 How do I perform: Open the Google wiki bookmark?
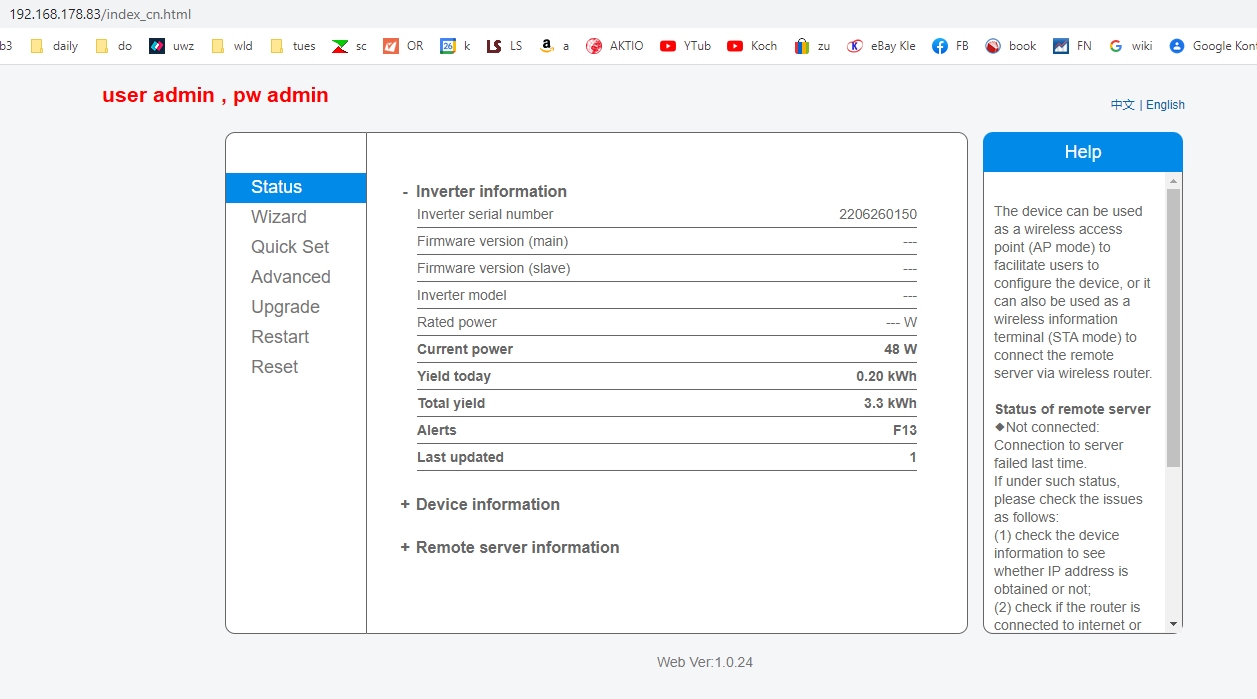(1130, 46)
